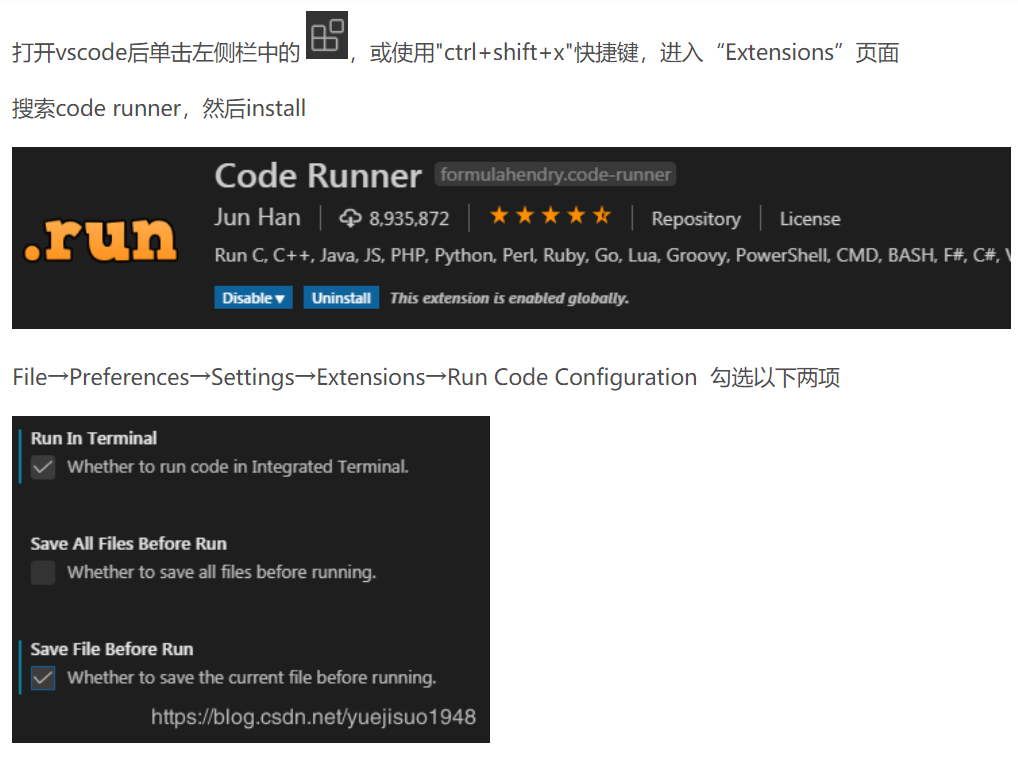Click the Code Runner .run logo
Screen dimensions: 1018x758
pyautogui.click(x=100, y=239)
